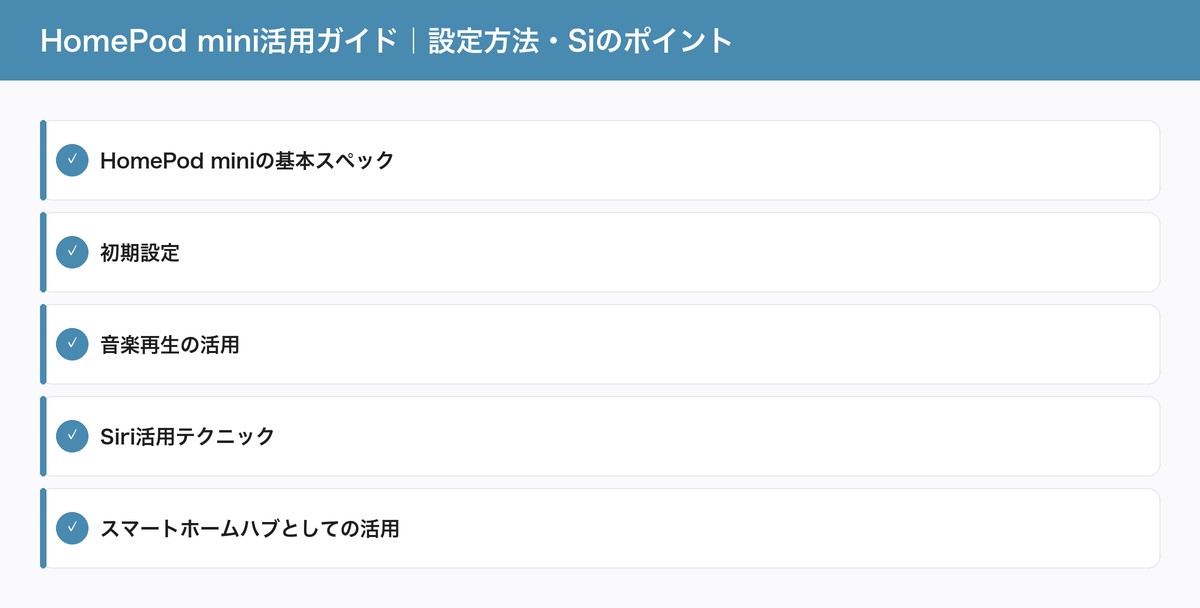Toggle the checkmark for Siri活用テクニック
The image size is (1200, 608).
click(x=72, y=436)
